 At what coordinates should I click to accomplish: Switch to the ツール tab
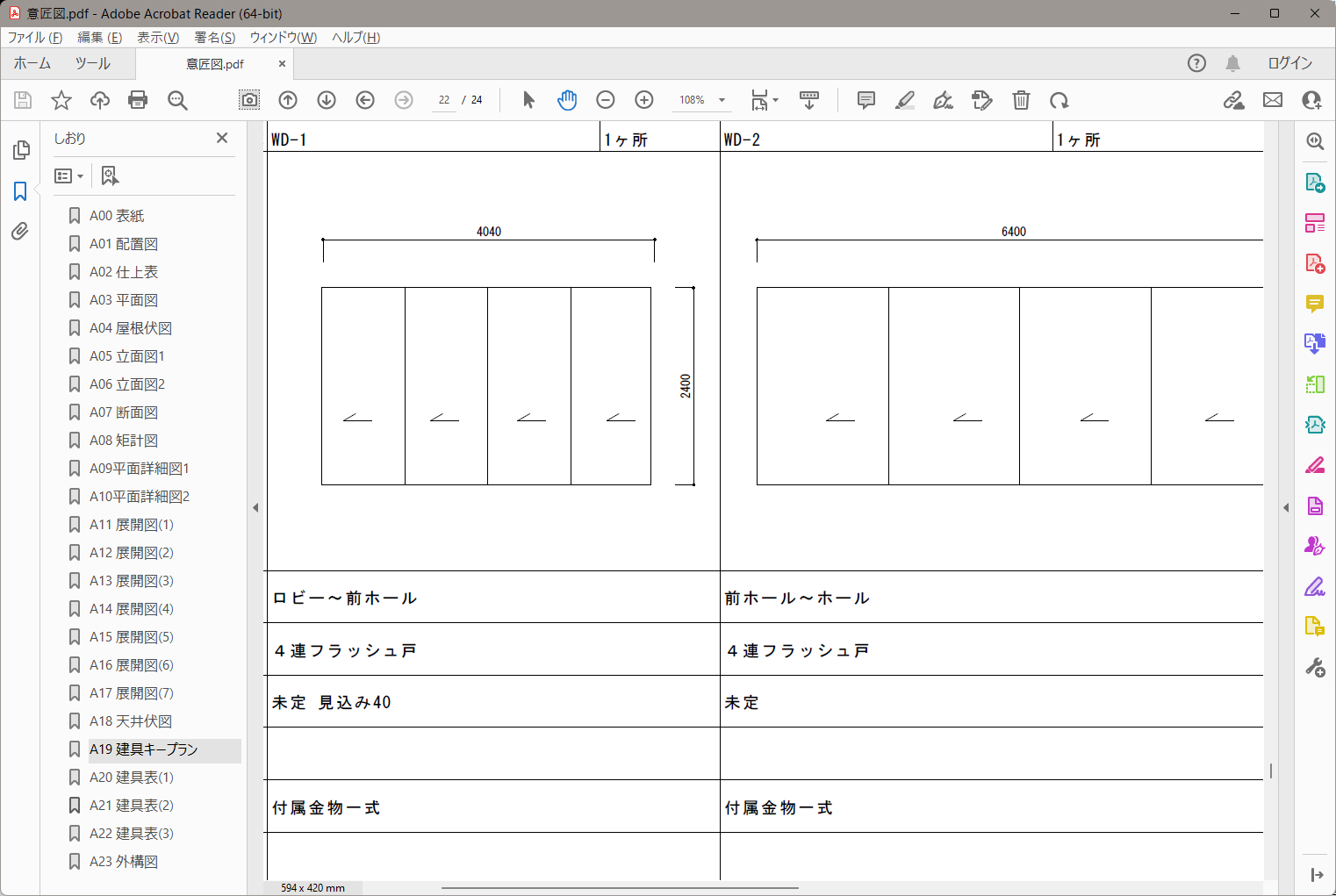point(92,63)
